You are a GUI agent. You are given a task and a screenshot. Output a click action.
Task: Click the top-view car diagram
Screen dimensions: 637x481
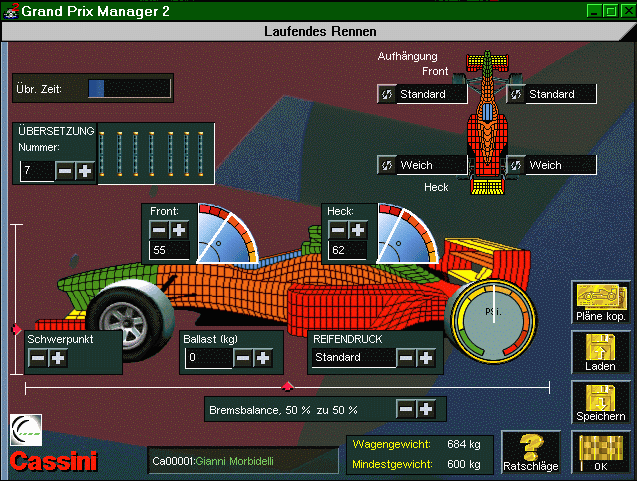tap(487, 123)
